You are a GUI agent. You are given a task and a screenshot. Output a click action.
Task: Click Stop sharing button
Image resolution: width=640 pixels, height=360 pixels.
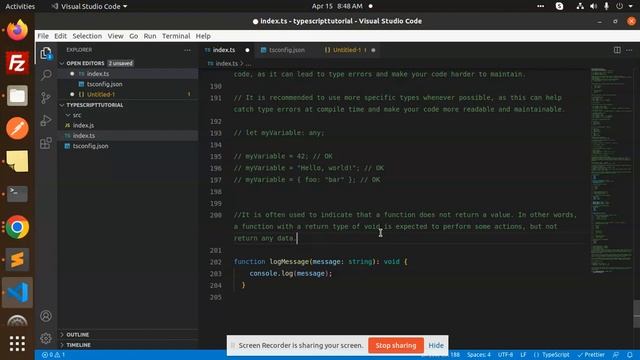(x=396, y=345)
